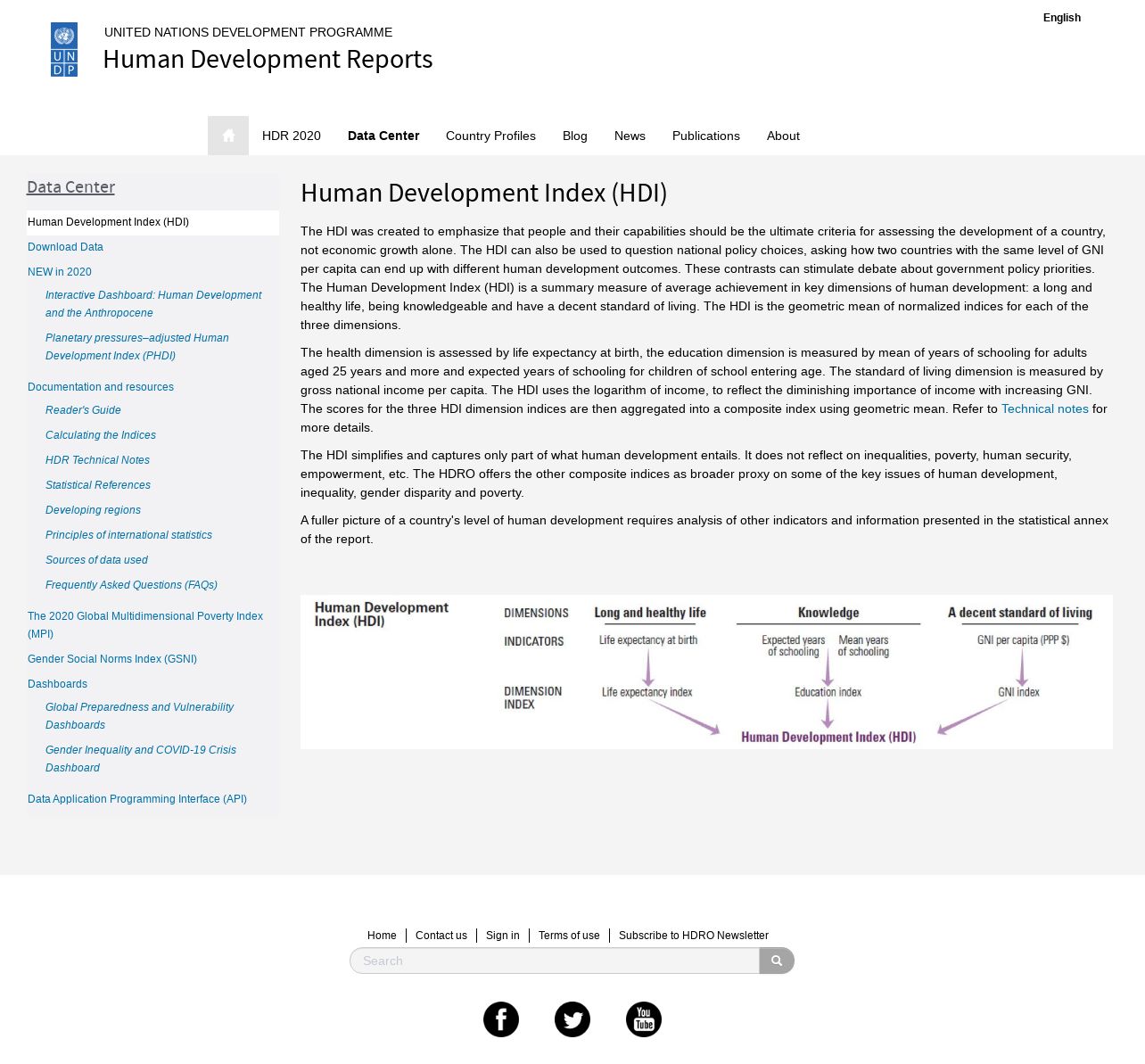The width and height of the screenshot is (1145, 1064).
Task: Click the Sign in footer link
Action: click(x=503, y=936)
